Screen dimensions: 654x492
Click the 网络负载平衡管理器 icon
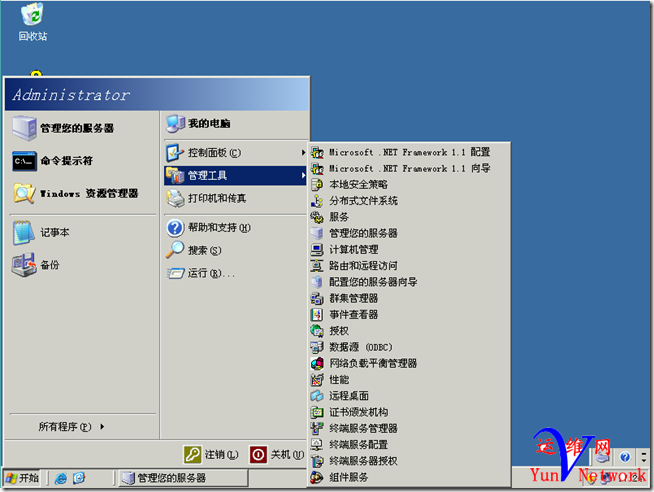[317, 363]
